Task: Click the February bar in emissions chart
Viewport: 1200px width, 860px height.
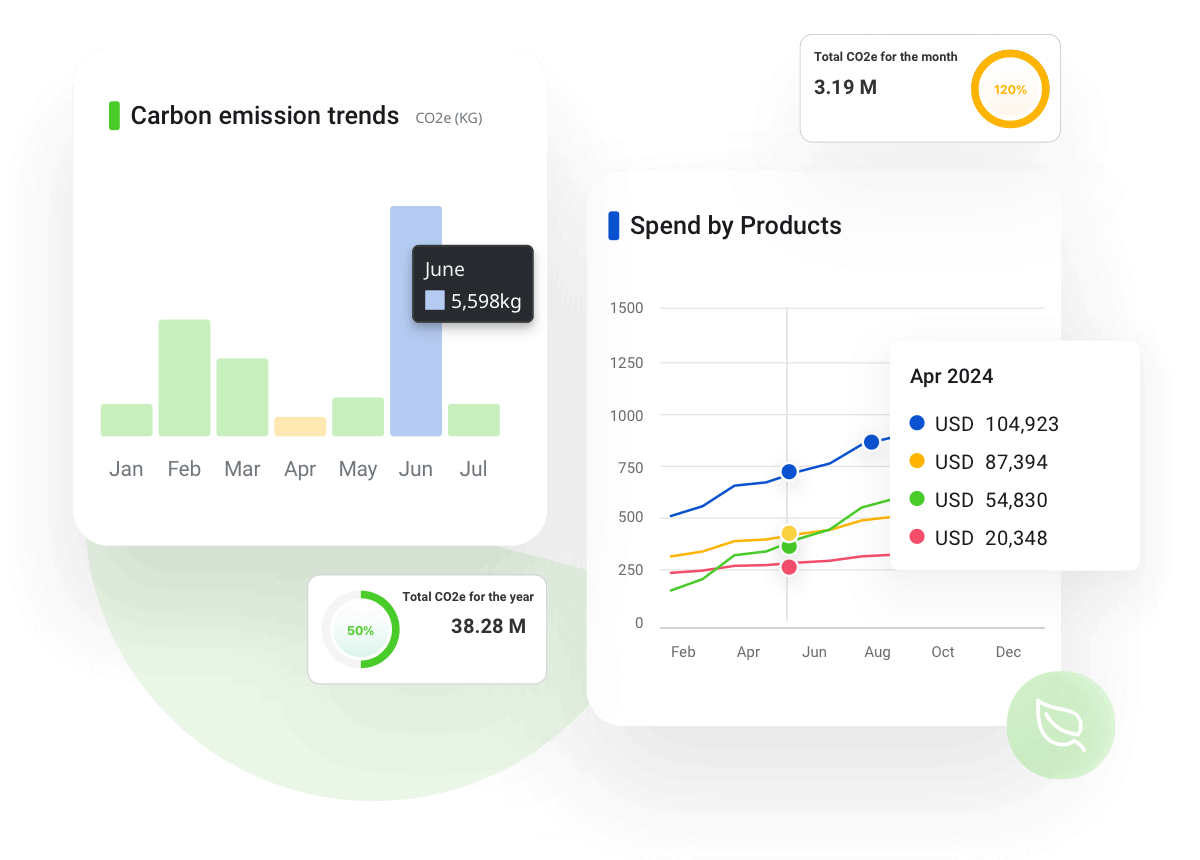Action: click(184, 378)
